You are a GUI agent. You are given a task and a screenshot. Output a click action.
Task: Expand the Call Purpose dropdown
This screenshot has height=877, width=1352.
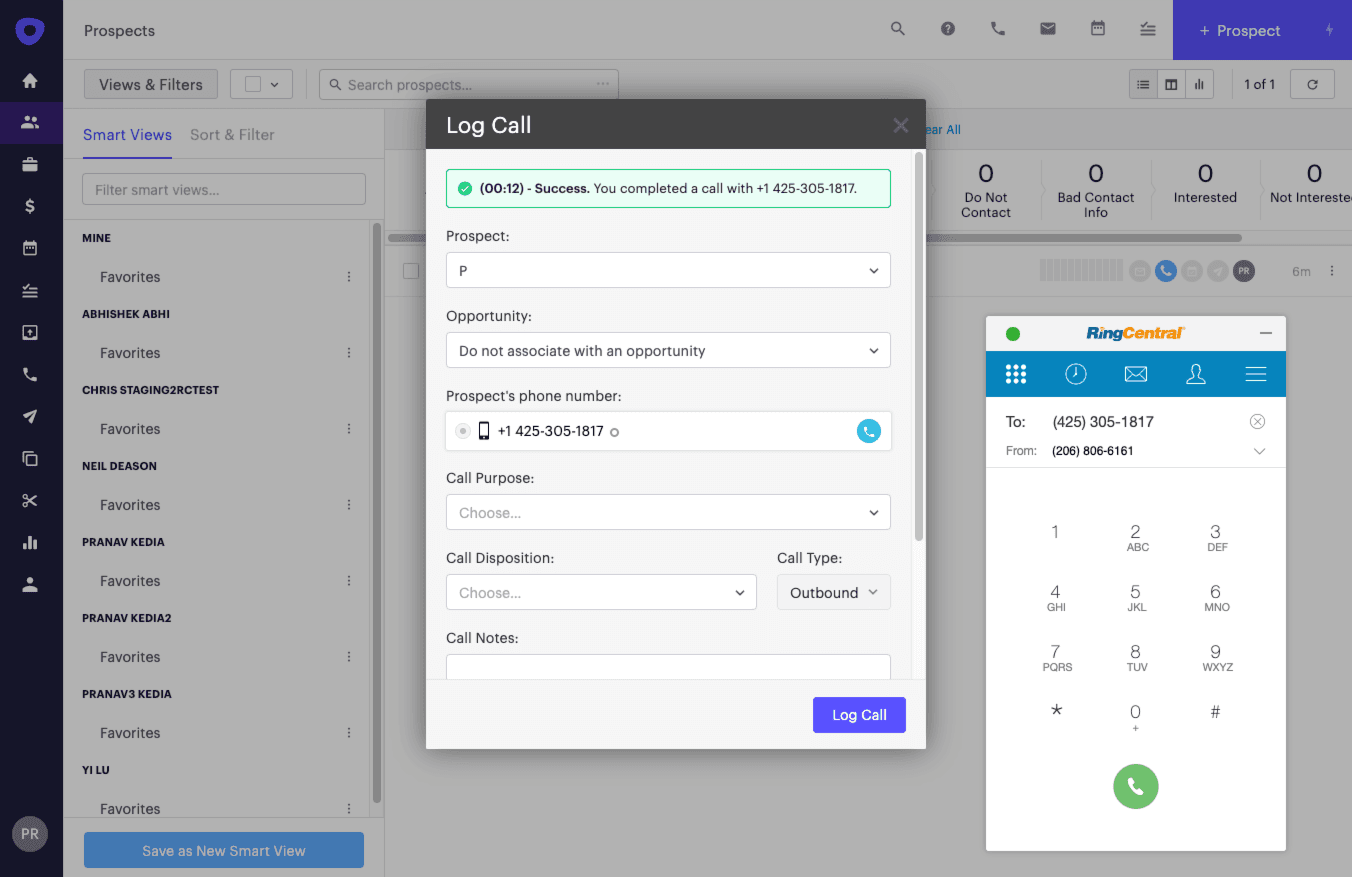coord(668,512)
